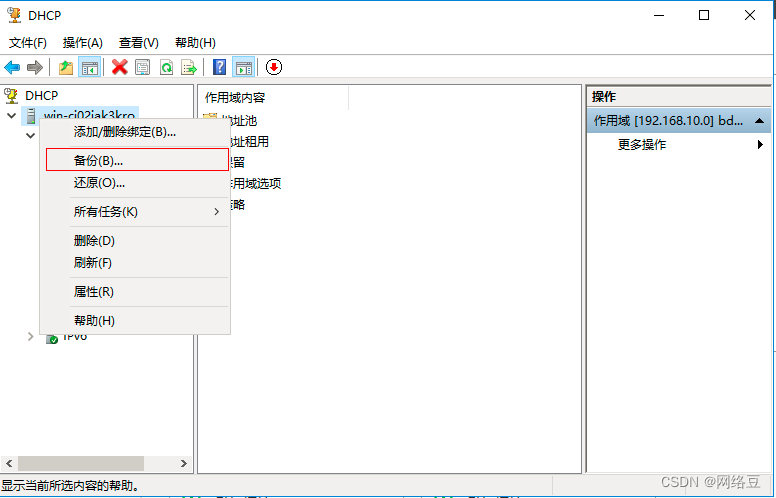The height and width of the screenshot is (498, 776).
Task: Open the 操作(A) menu in menu bar
Action: tap(83, 43)
